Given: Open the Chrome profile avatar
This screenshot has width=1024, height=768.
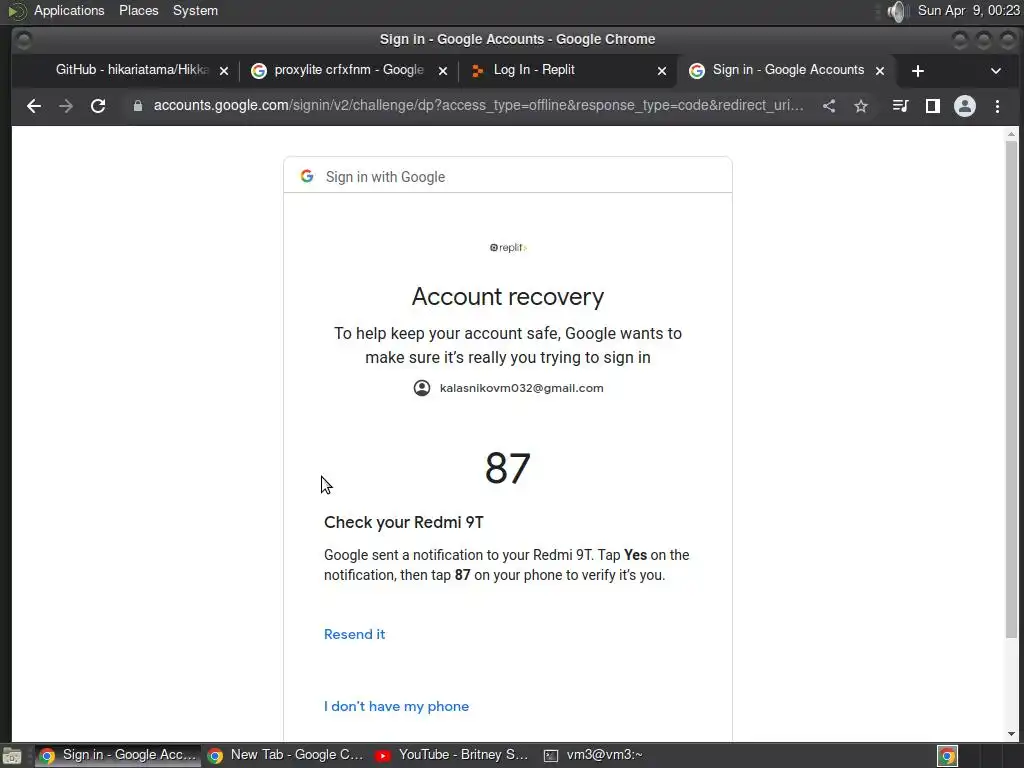Looking at the screenshot, I should coord(965,106).
